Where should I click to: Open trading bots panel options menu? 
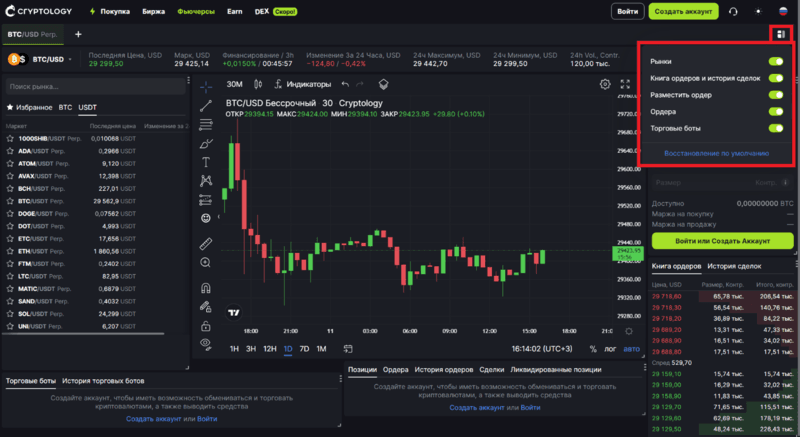[x=340, y=379]
